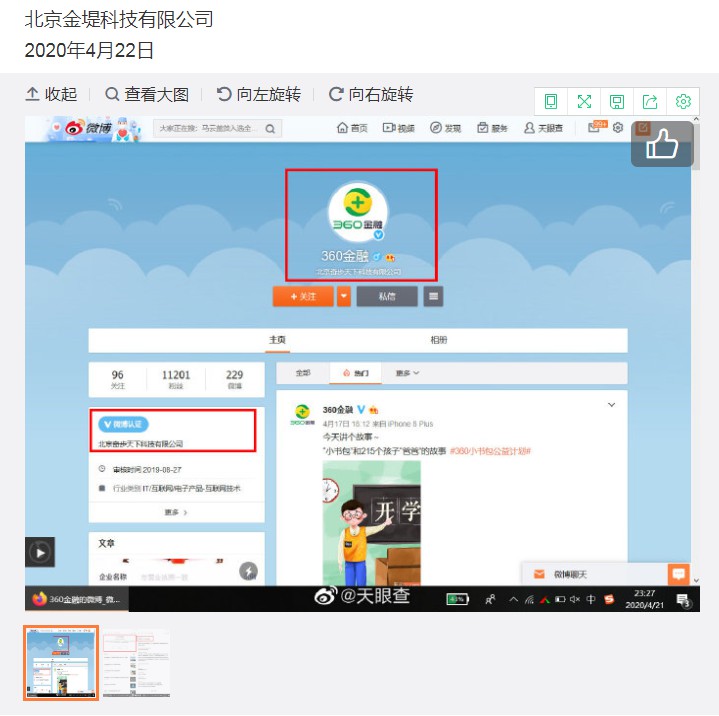
Task: Rotate image right with 向右旋转
Action: [371, 94]
